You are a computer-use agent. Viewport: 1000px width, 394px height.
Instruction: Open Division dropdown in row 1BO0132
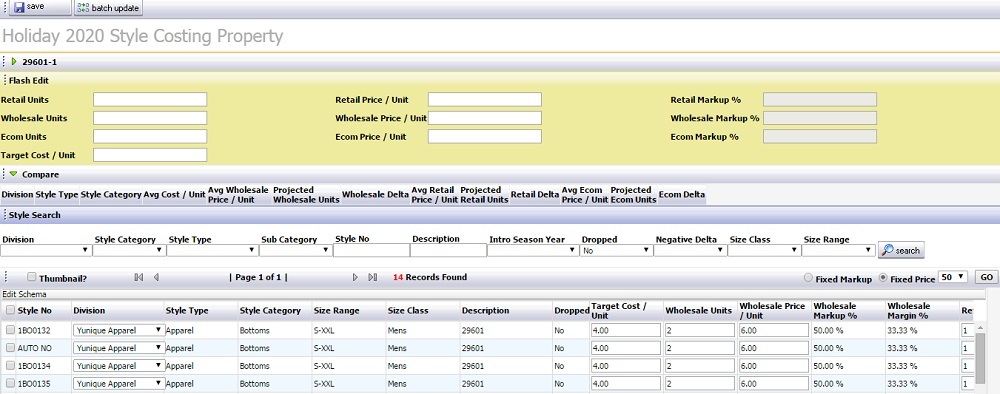(x=118, y=330)
